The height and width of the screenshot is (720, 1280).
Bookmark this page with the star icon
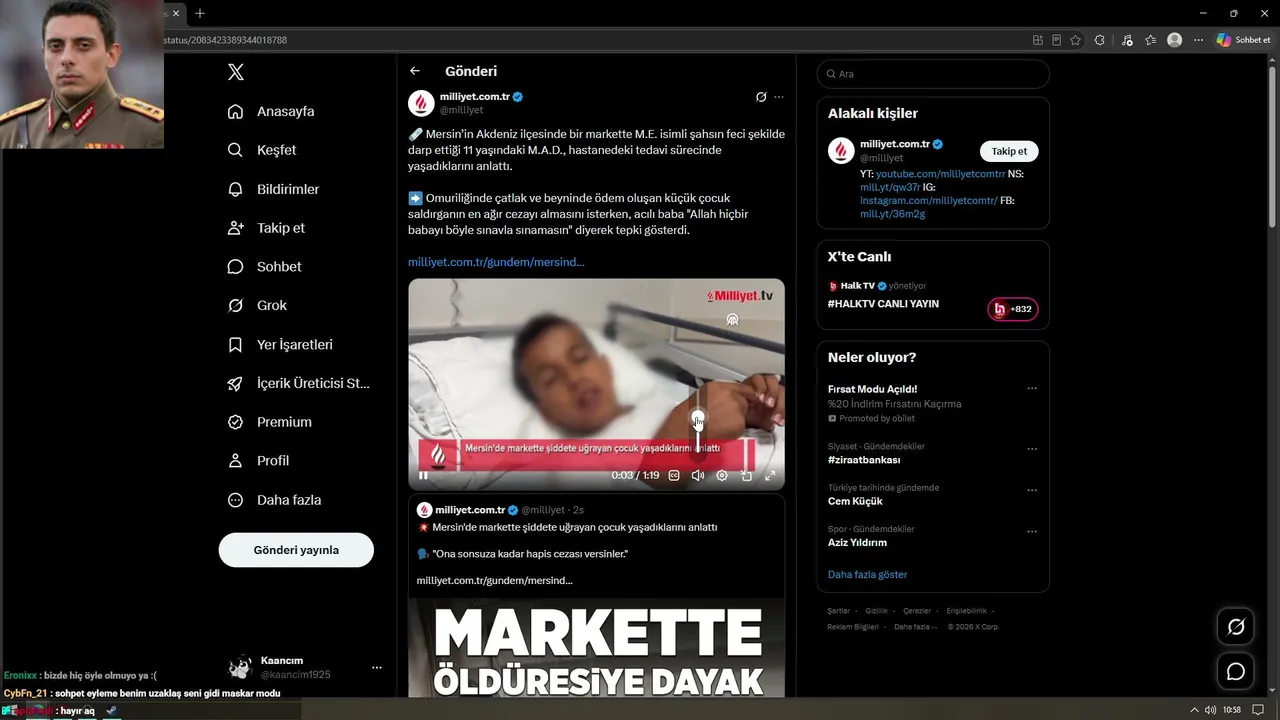click(x=1075, y=40)
